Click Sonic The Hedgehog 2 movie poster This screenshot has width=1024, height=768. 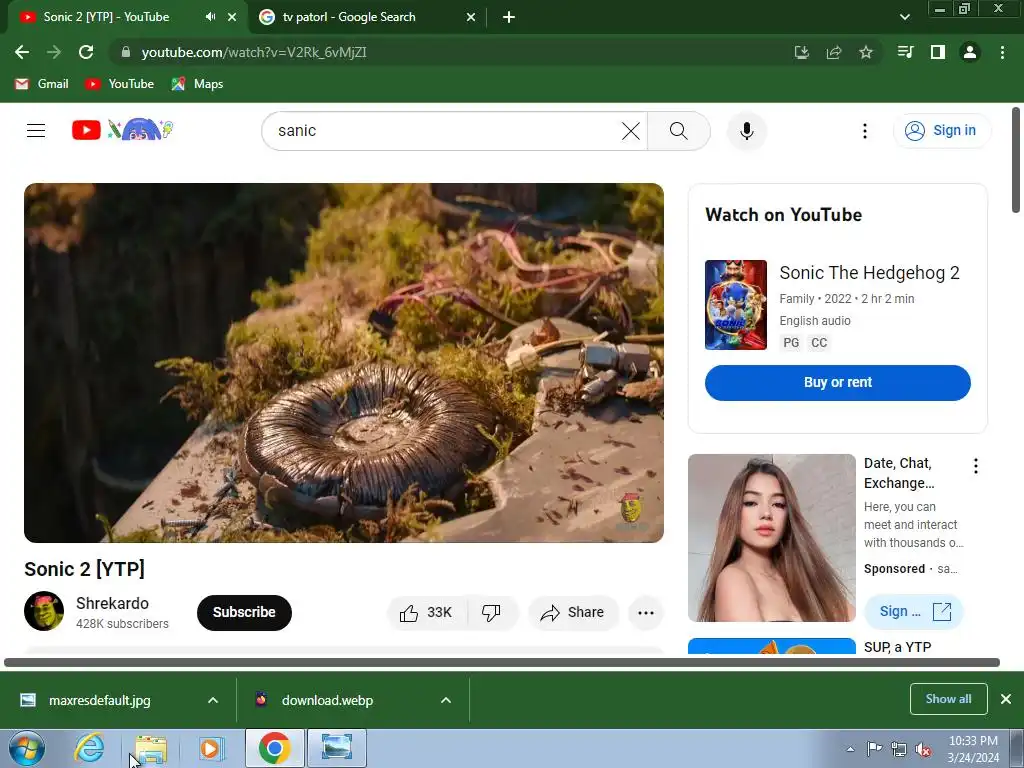pyautogui.click(x=735, y=304)
